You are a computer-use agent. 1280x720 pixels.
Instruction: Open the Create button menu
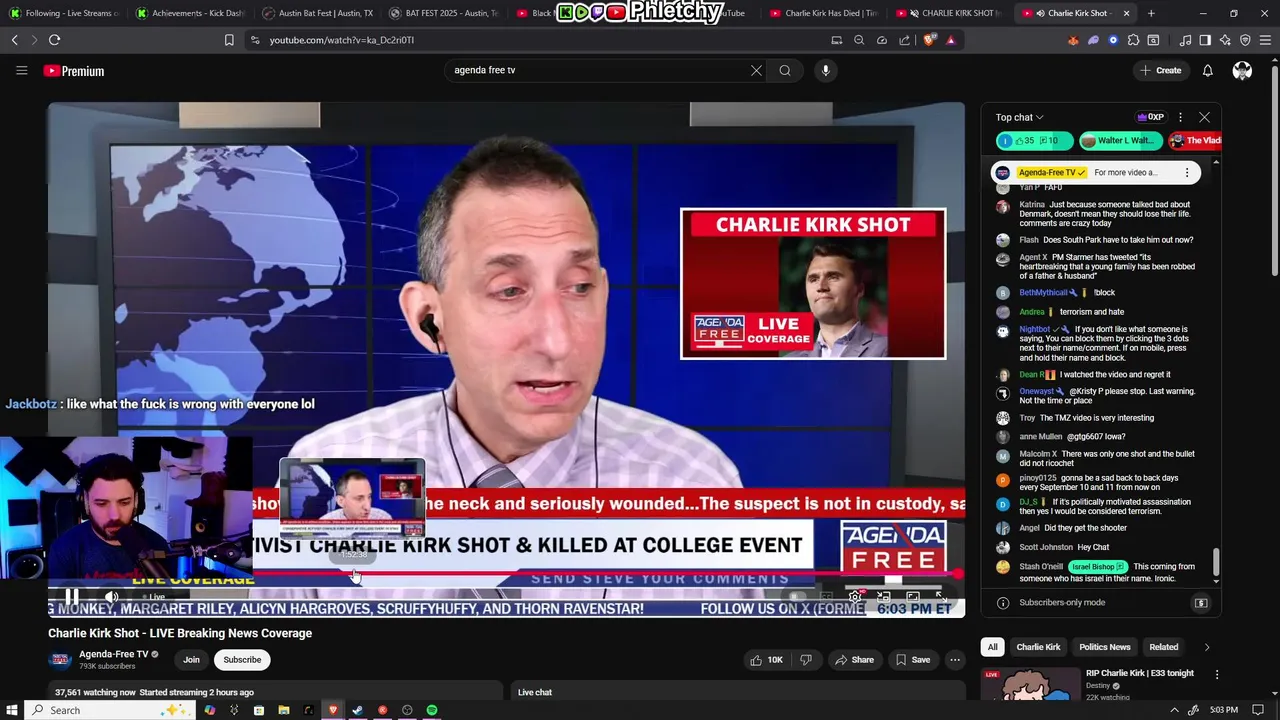click(x=1160, y=70)
